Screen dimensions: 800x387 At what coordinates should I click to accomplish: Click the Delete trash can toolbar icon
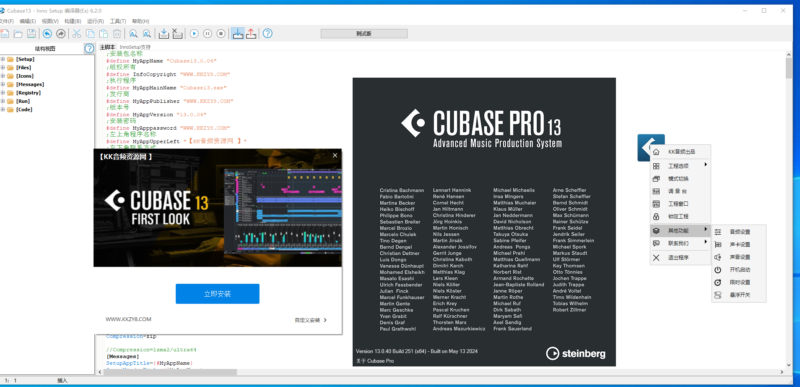click(117, 34)
